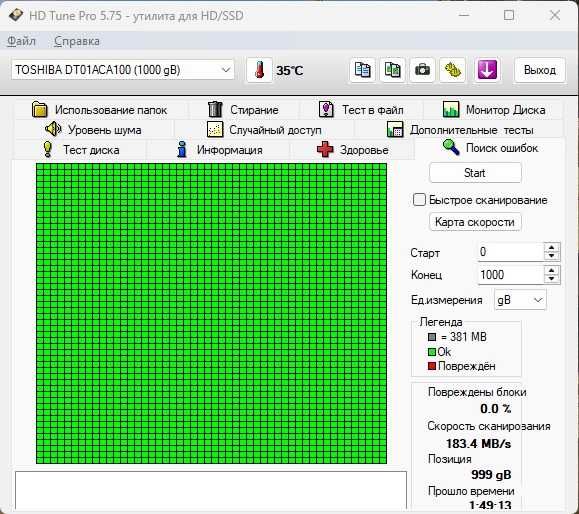This screenshot has height=514, width=579.
Task: Switch to the Уровень шума tab
Action: click(93, 130)
